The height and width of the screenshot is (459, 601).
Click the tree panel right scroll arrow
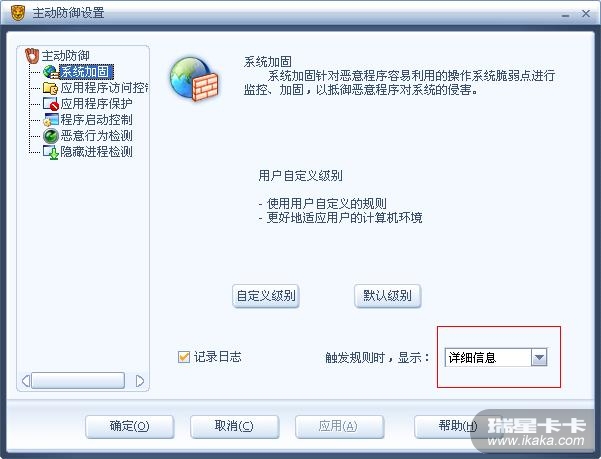coord(140,381)
